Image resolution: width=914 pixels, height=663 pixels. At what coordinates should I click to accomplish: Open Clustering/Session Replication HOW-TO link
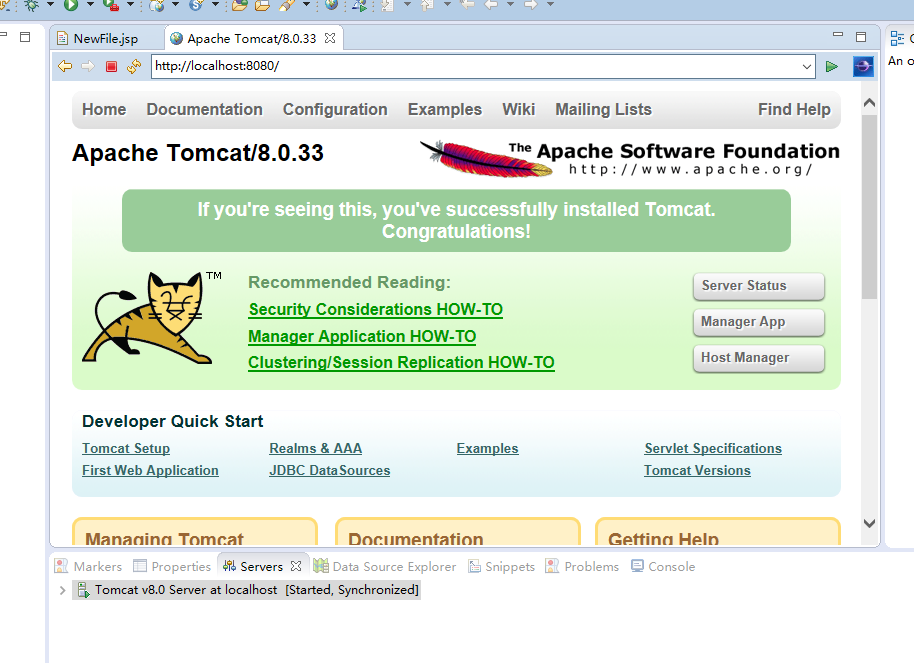[x=401, y=363]
